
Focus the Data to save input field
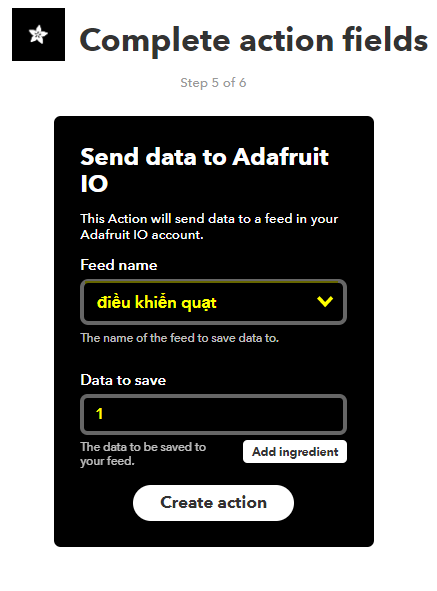click(x=213, y=414)
